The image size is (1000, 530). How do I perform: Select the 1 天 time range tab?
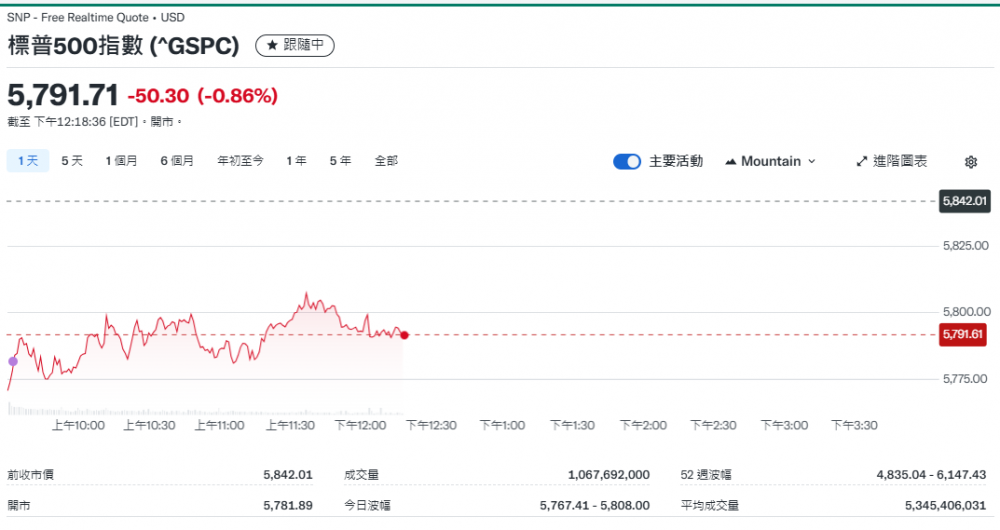27,161
